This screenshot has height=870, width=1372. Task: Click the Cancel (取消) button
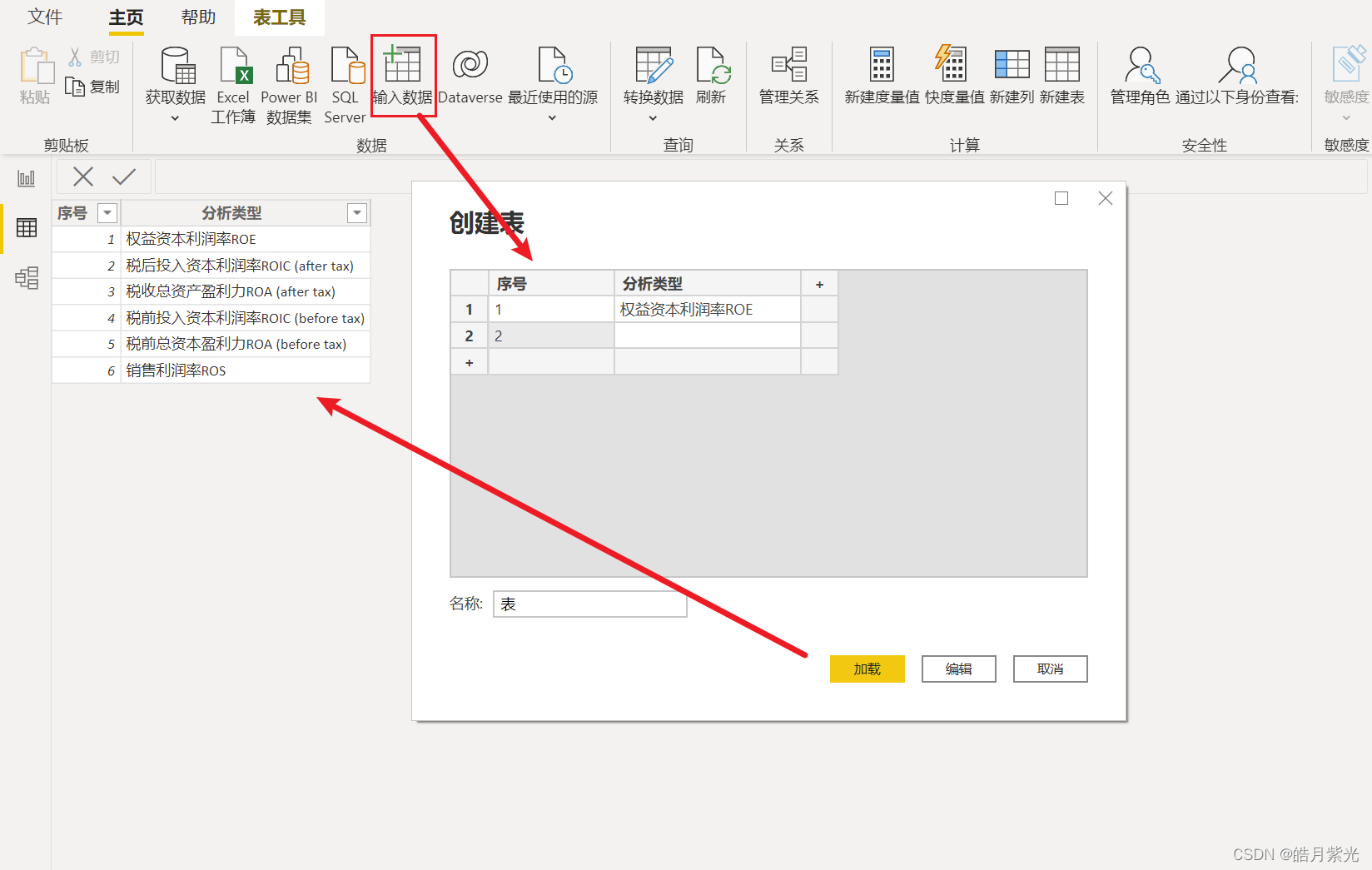tap(1051, 669)
